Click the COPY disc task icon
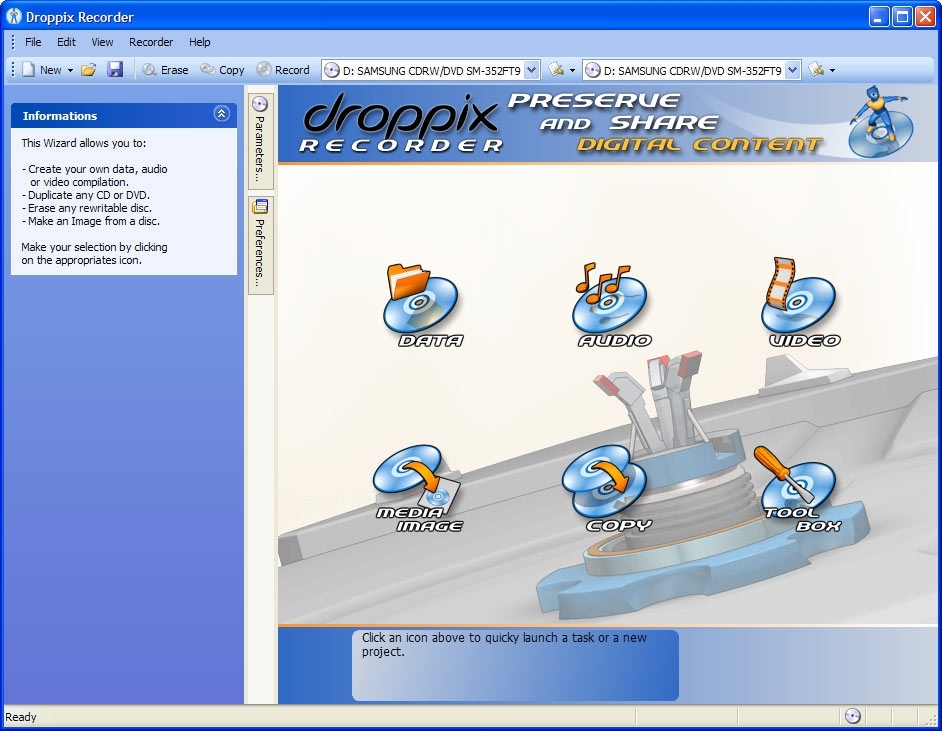The height and width of the screenshot is (731, 942). click(607, 489)
